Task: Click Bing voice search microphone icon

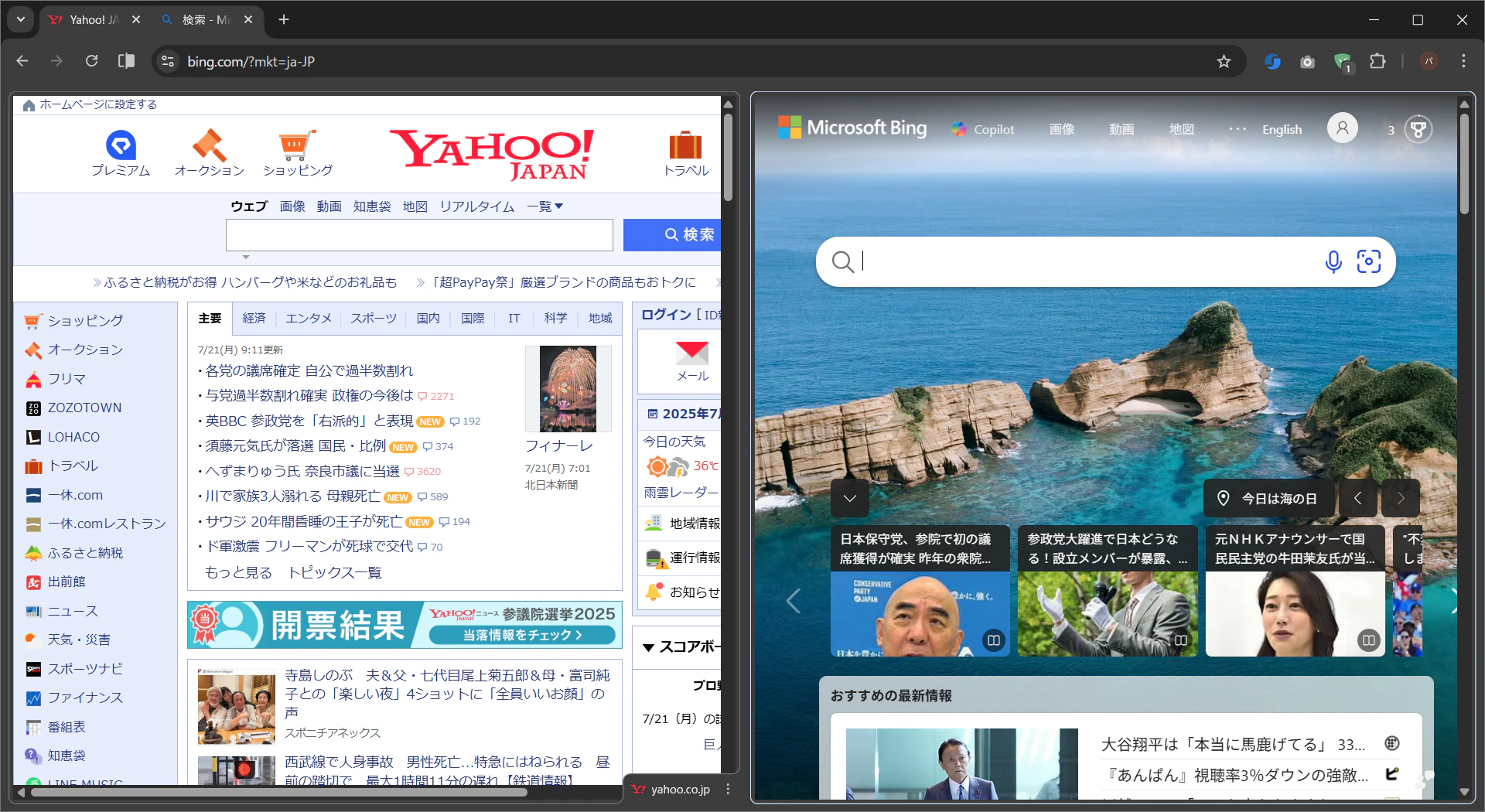Action: [1333, 262]
